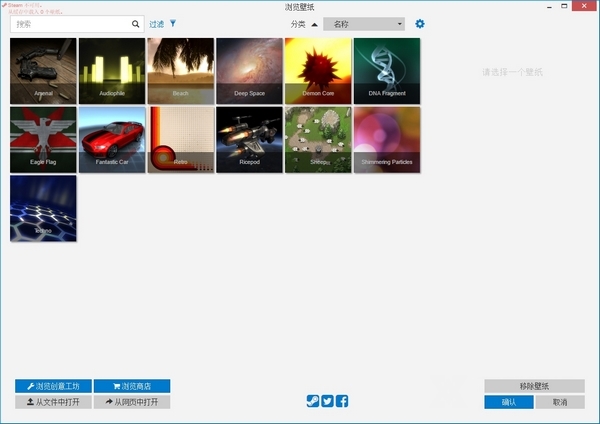Click 从网页中打开 open from web button
Screen dimensions: 600x424
click(x=132, y=402)
